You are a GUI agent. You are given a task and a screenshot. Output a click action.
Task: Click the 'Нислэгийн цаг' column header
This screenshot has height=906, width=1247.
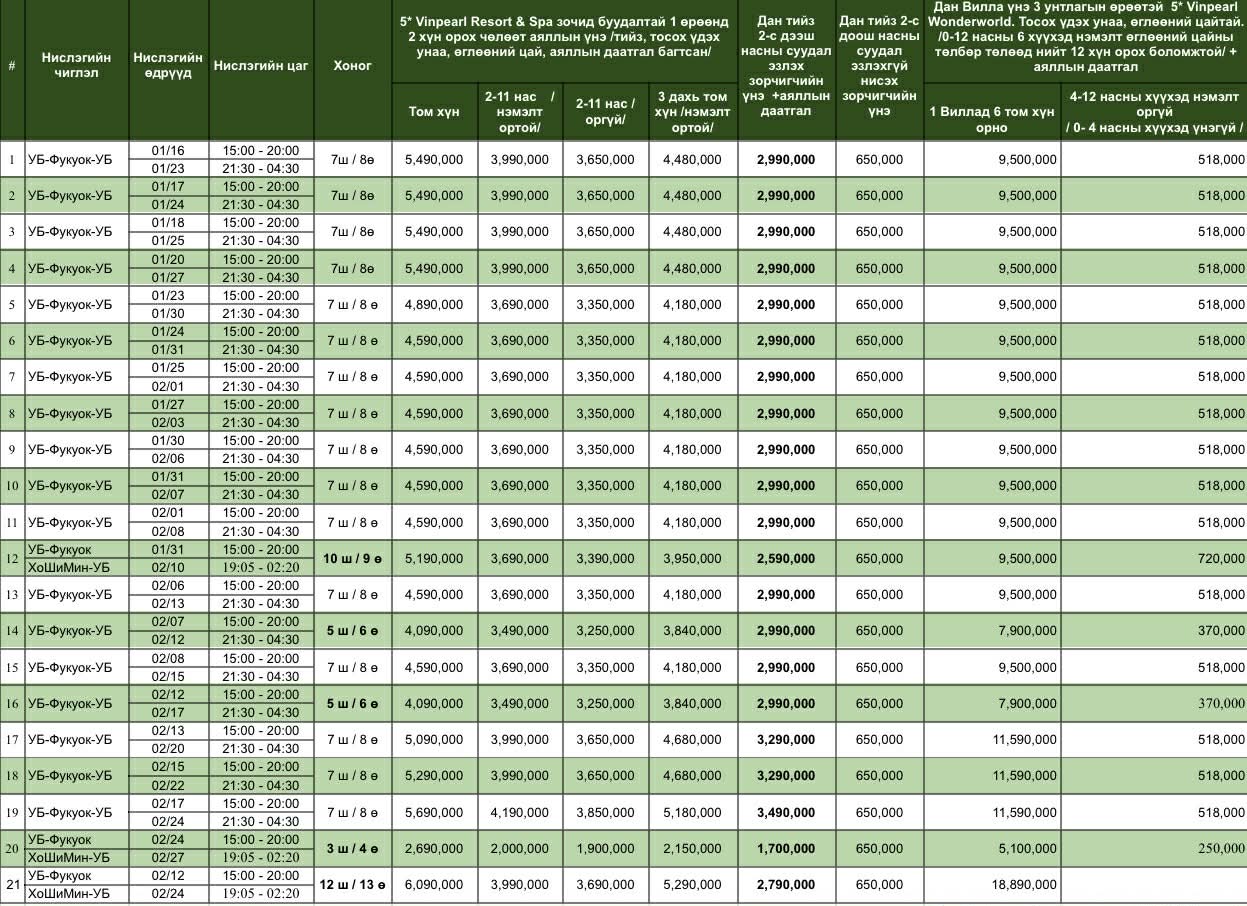[261, 65]
